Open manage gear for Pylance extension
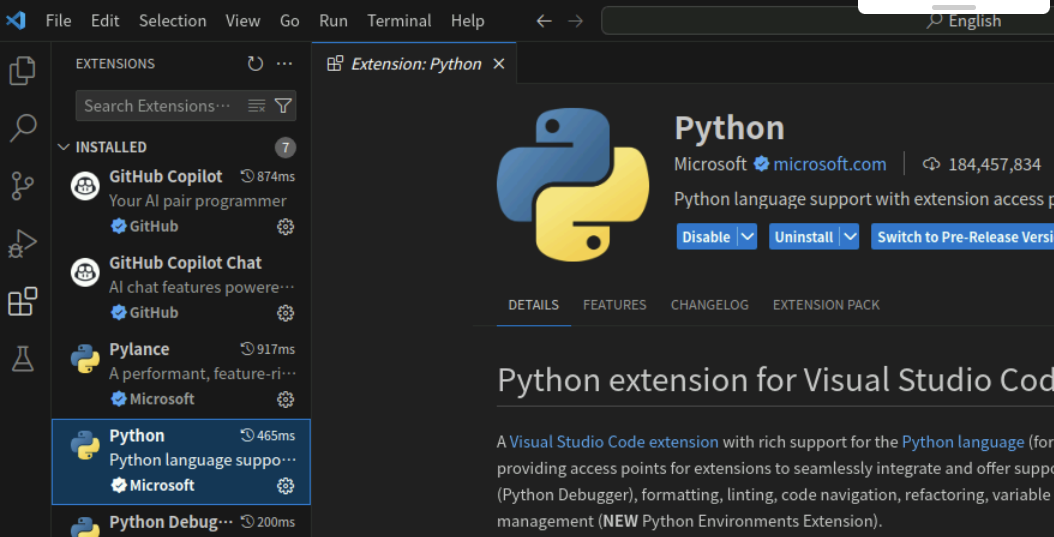The image size is (1054, 537). click(x=285, y=399)
